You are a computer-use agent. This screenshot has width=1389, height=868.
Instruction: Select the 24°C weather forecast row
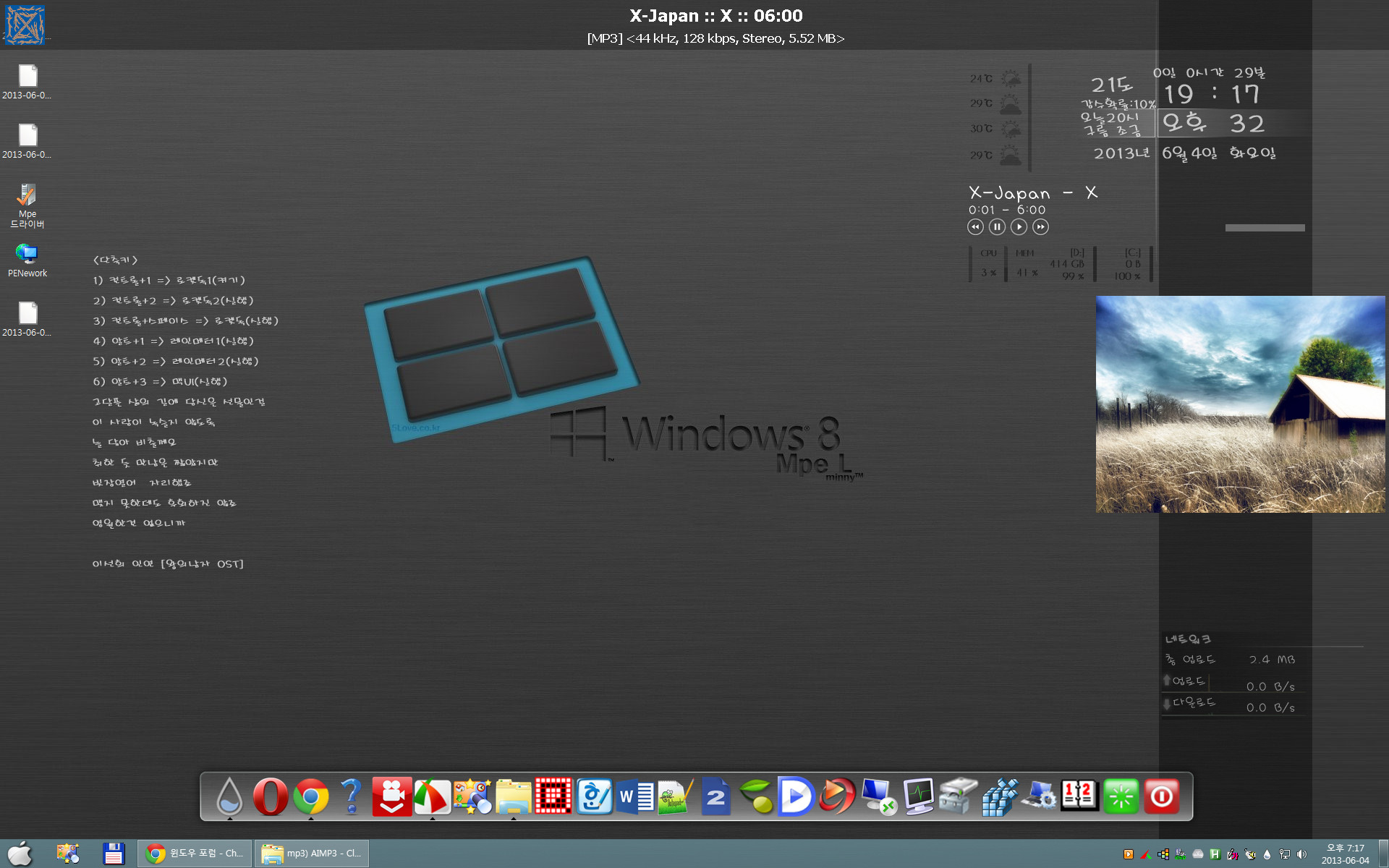point(996,78)
